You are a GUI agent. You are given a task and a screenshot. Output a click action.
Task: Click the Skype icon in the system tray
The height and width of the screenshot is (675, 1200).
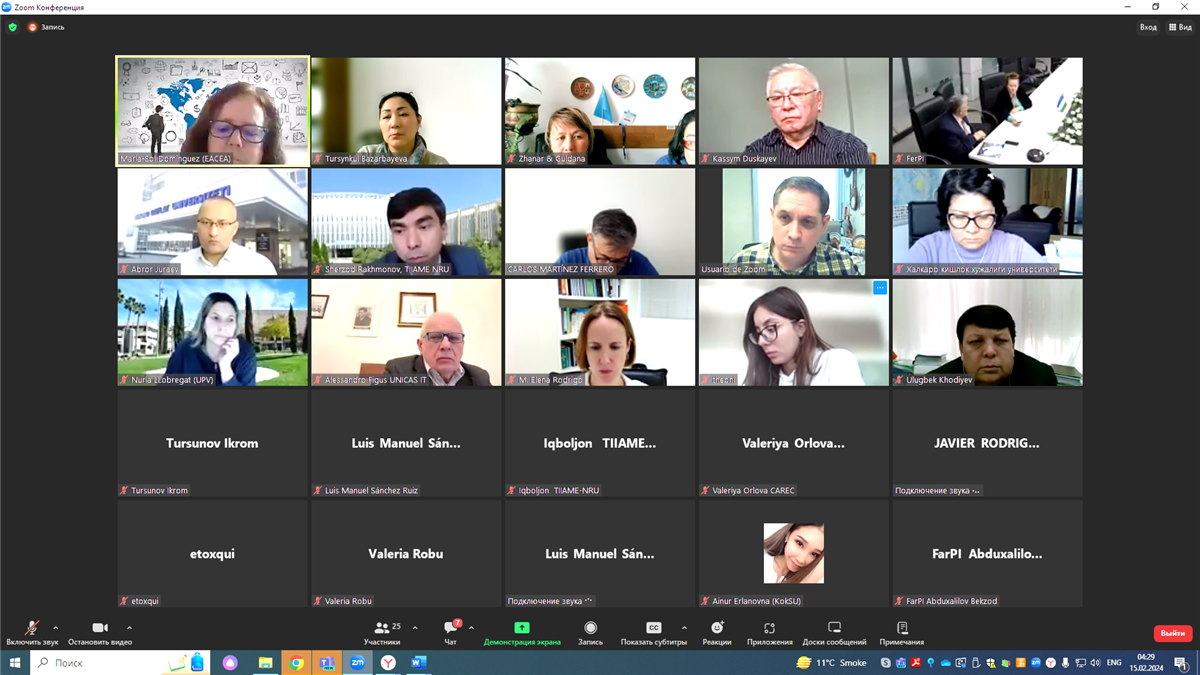(x=886, y=663)
